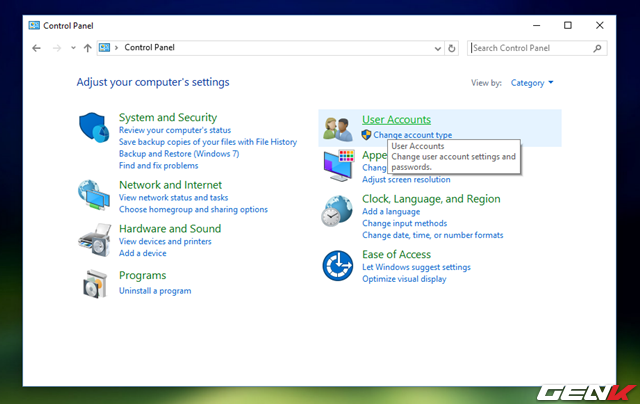This screenshot has height=404, width=640.
Task: Expand the breadcrumb chevron before Control Panel
Action: point(116,48)
